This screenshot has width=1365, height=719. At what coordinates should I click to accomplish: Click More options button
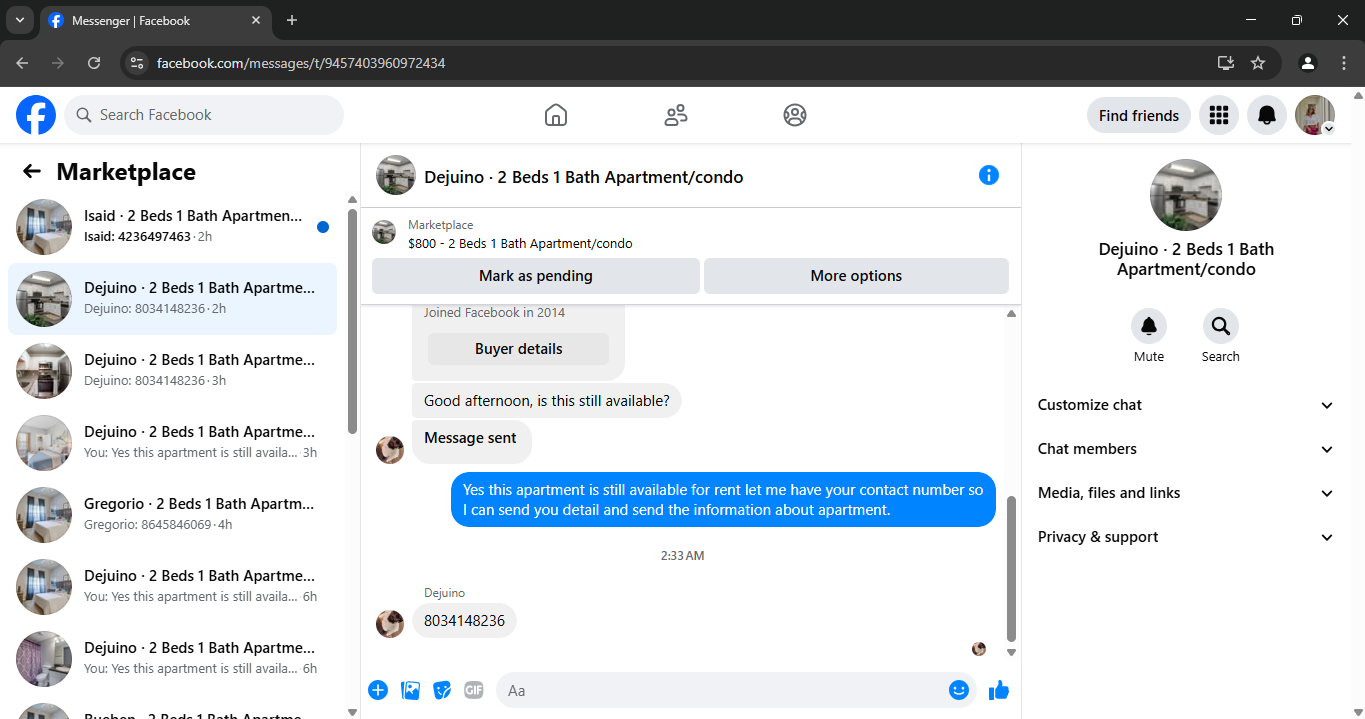tap(856, 276)
